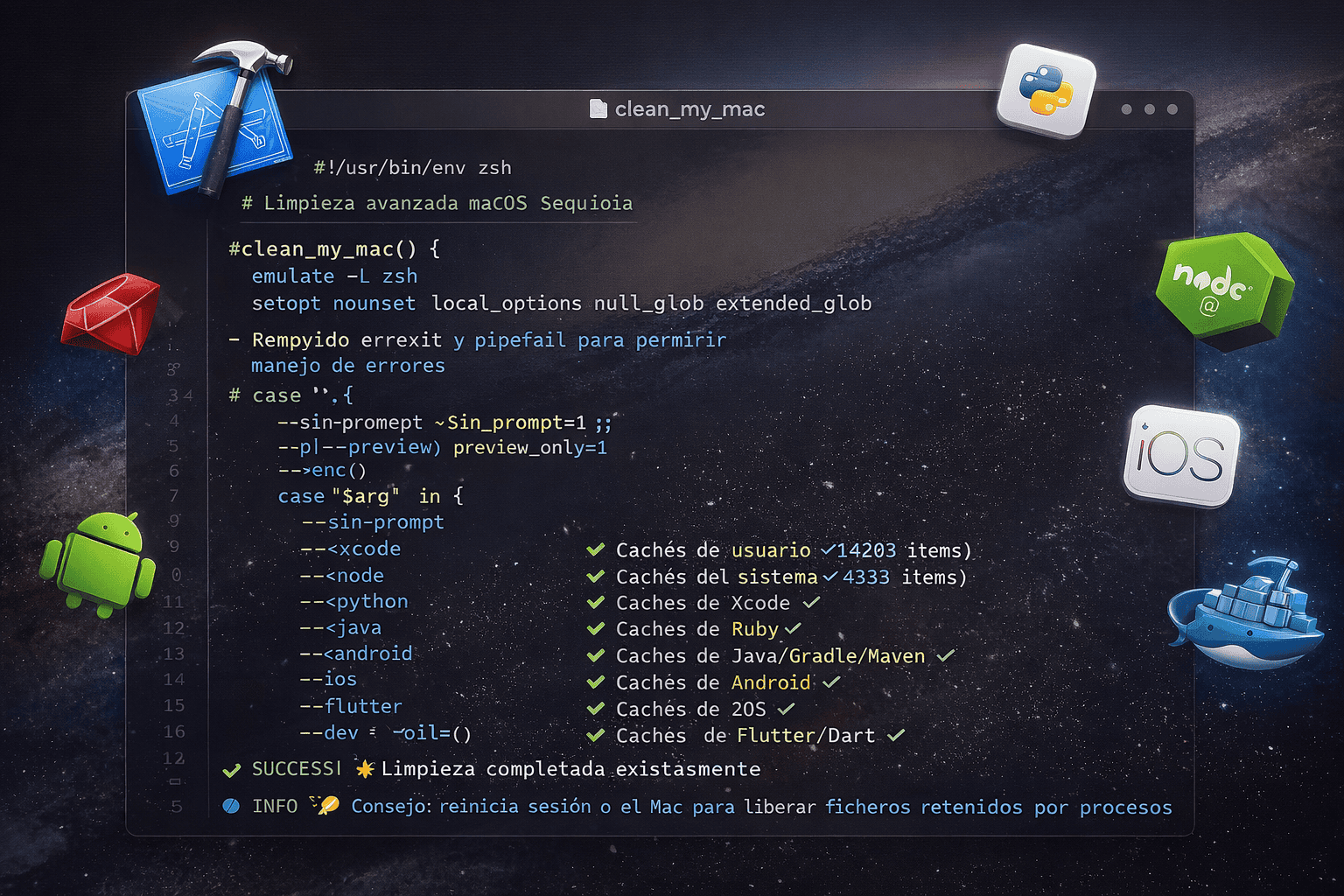Click the middle window control dot
Viewport: 1344px width, 896px height.
(x=1149, y=109)
